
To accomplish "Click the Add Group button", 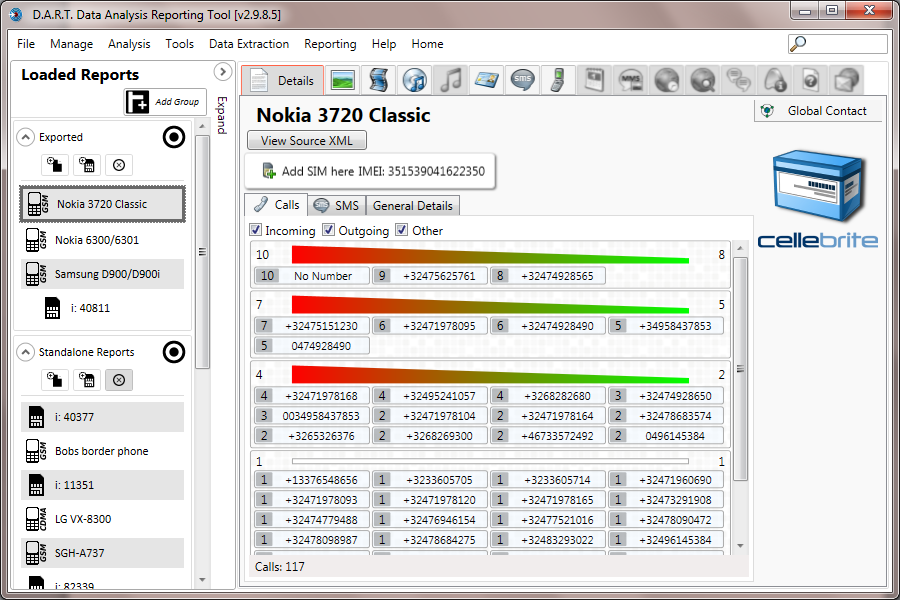I will point(165,102).
